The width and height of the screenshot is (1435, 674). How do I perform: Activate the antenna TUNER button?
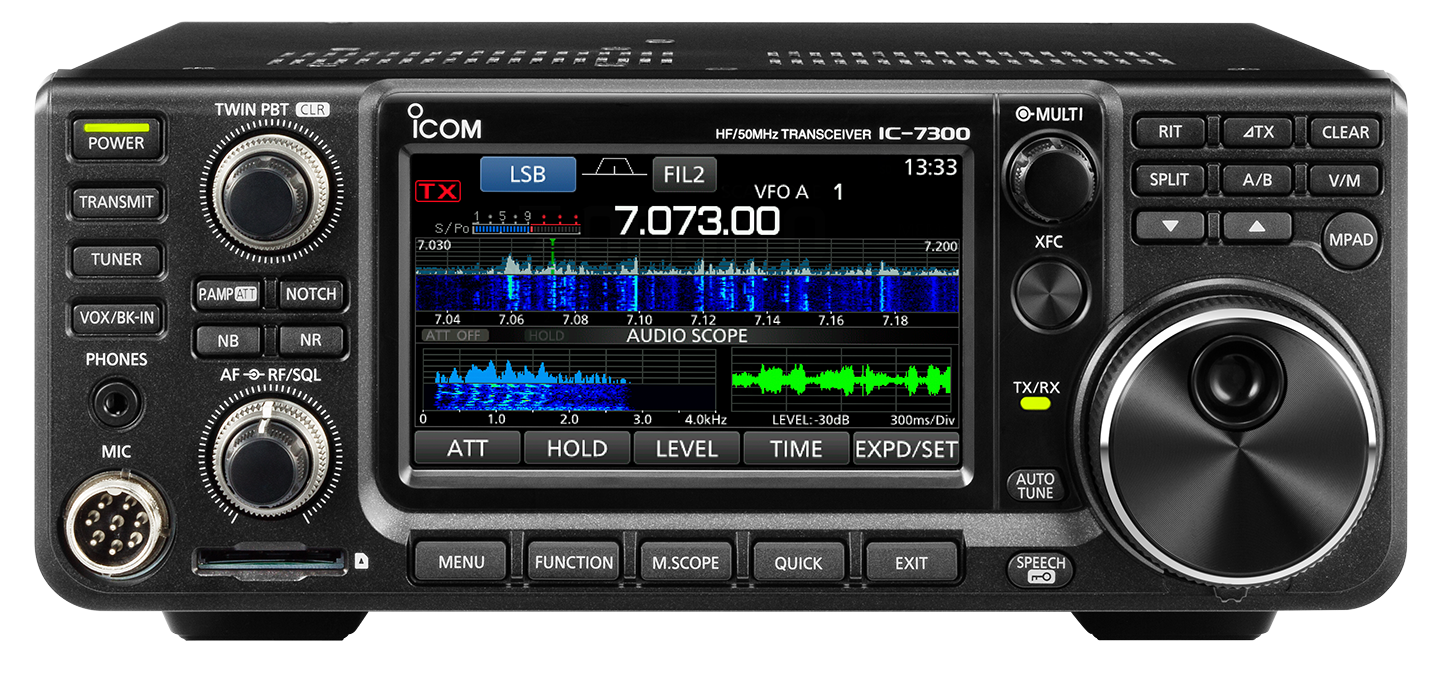pyautogui.click(x=116, y=260)
